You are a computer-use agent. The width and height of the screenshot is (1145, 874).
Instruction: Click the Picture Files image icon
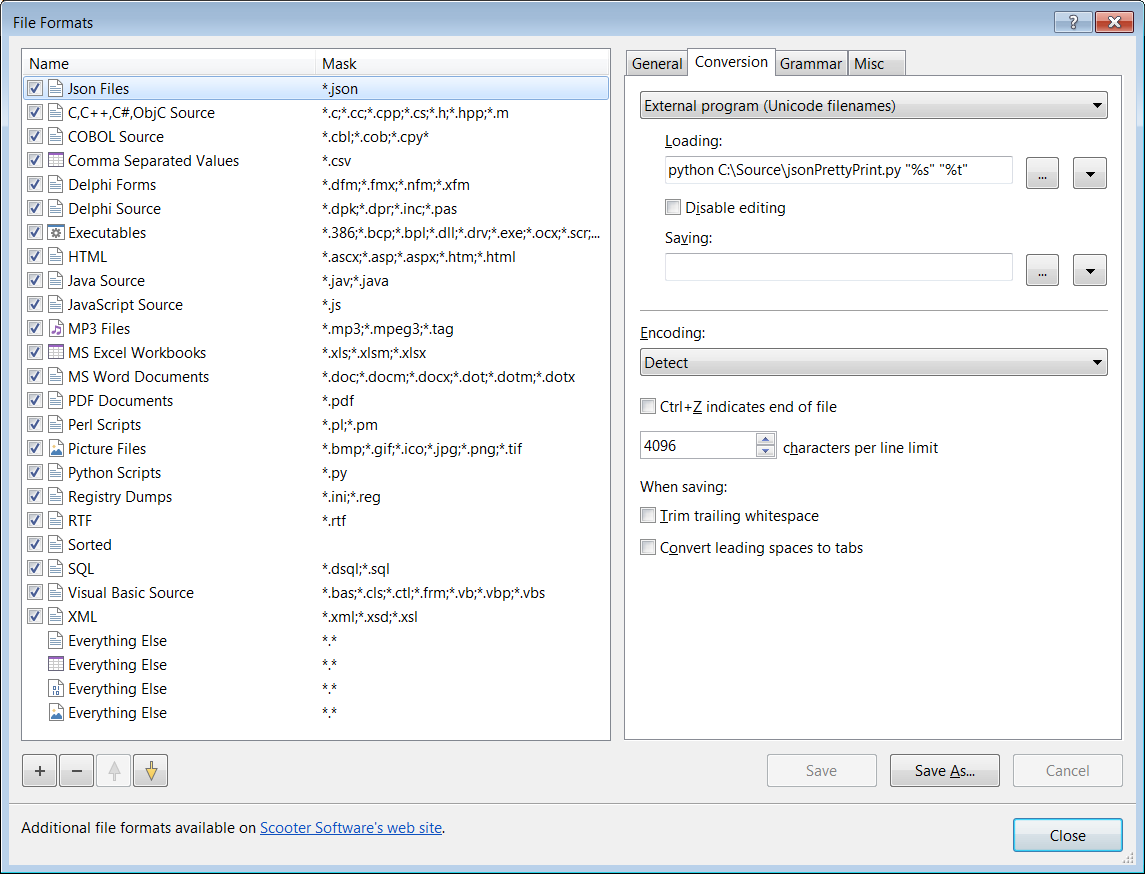click(x=56, y=448)
